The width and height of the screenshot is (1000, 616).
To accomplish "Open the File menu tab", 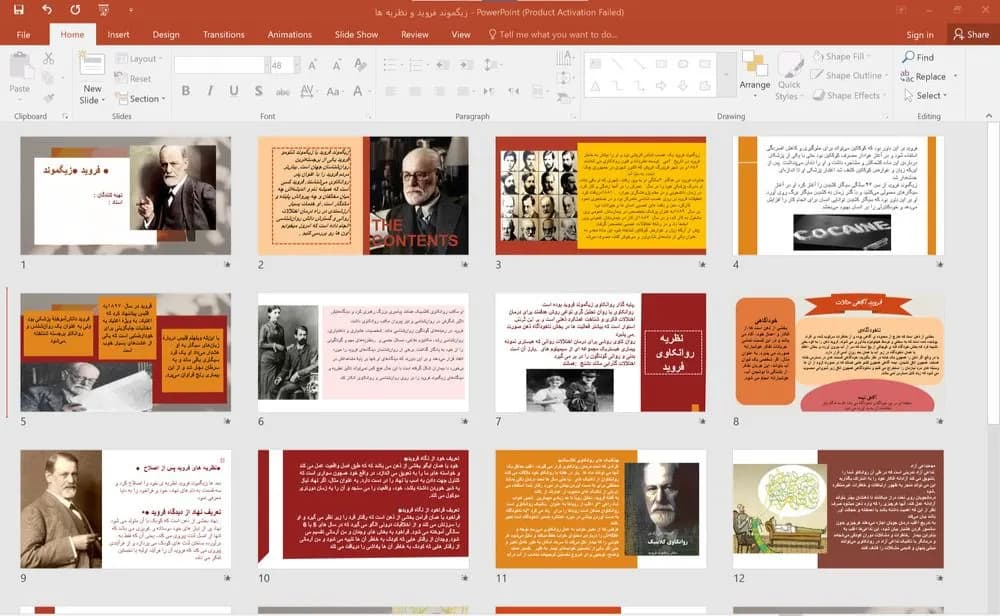I will click(x=24, y=34).
